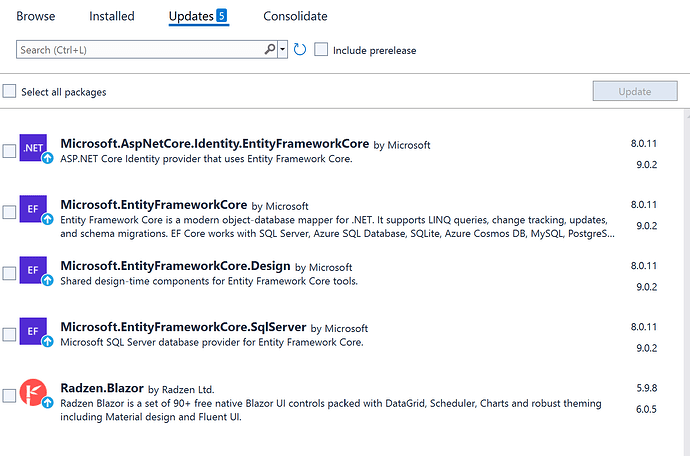Screen dimensions: 690x456
Task: Click the Update button
Action: click(x=635, y=91)
